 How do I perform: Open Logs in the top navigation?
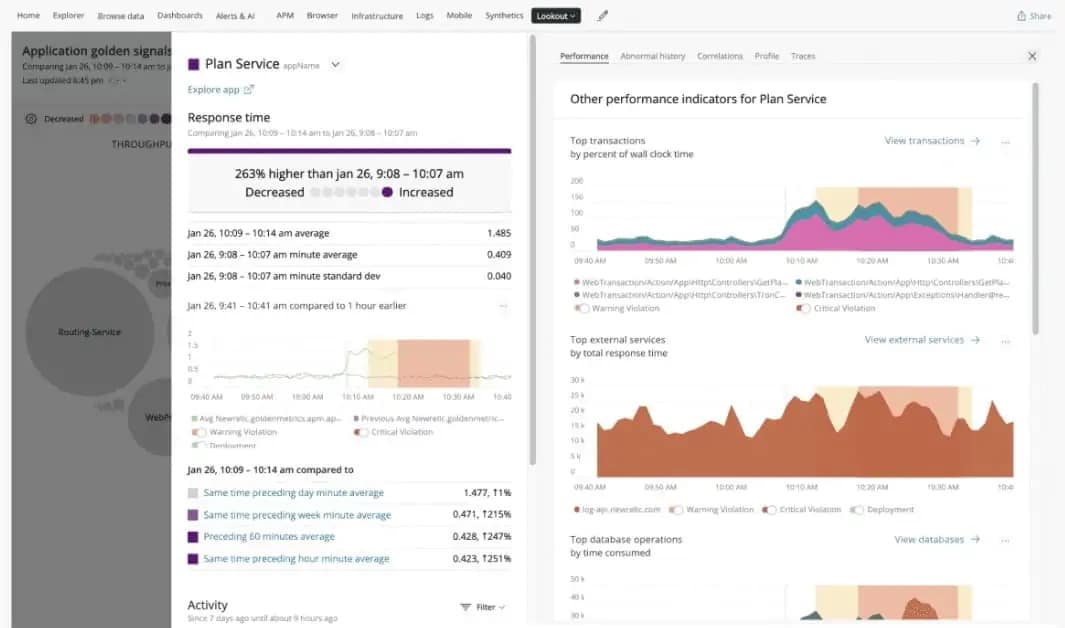click(425, 15)
